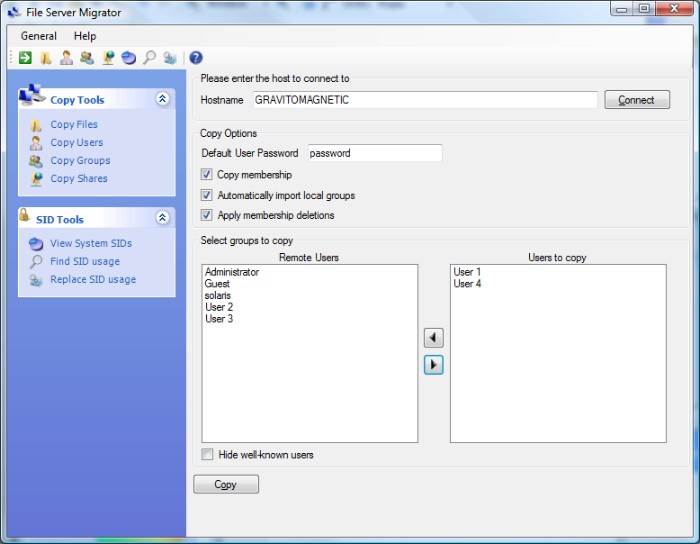The height and width of the screenshot is (544, 700).
Task: Click the Find SID usage magnifier toolbar icon
Action: 149,58
